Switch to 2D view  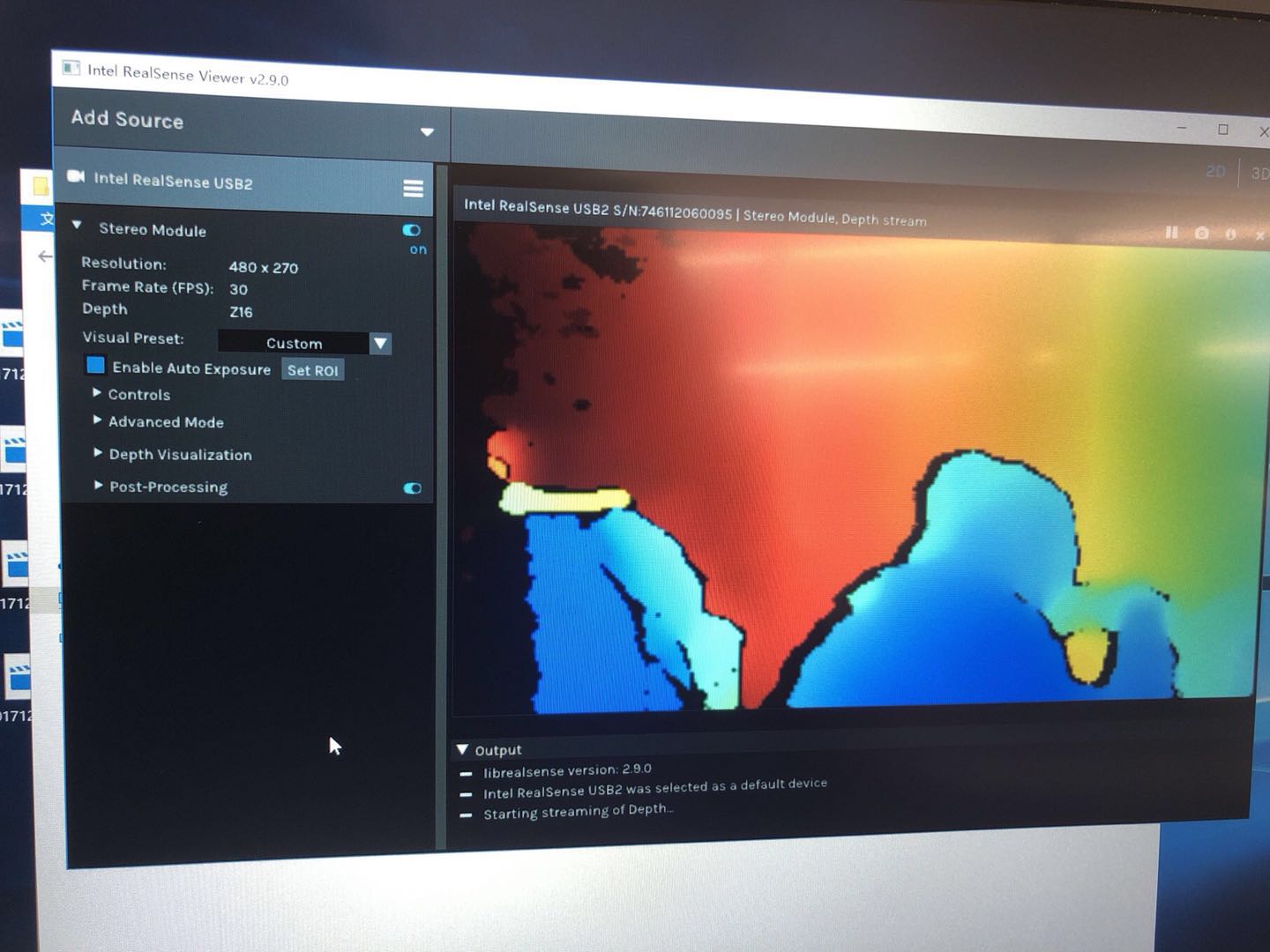[x=1215, y=172]
